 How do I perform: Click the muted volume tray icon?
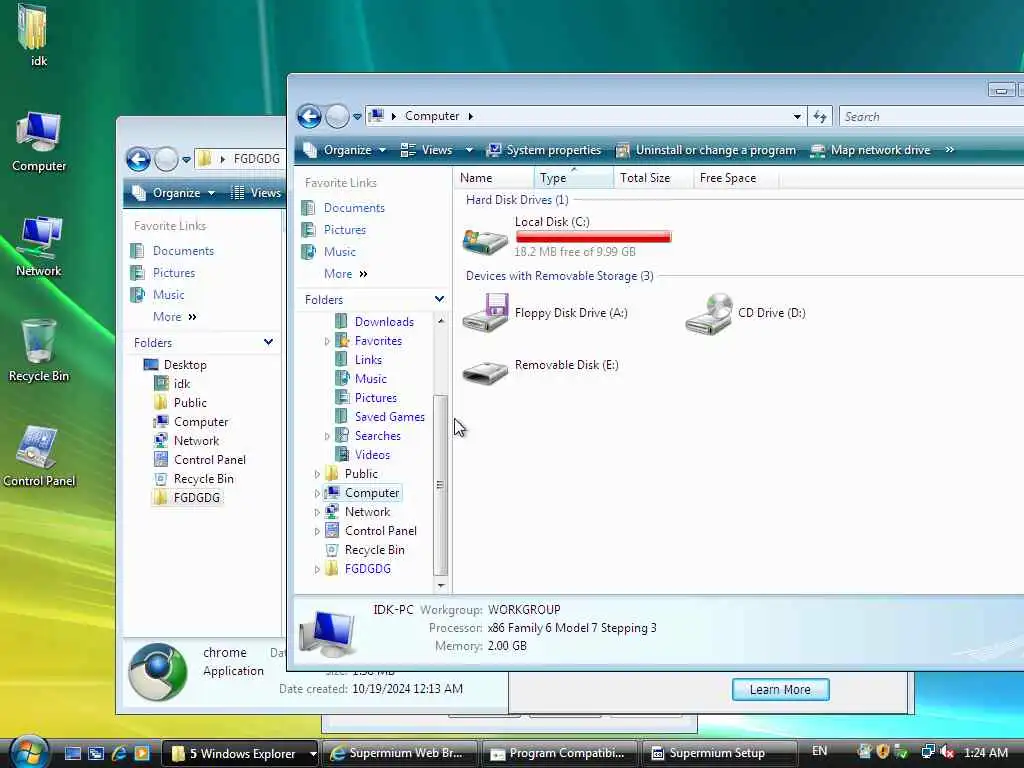pos(947,752)
